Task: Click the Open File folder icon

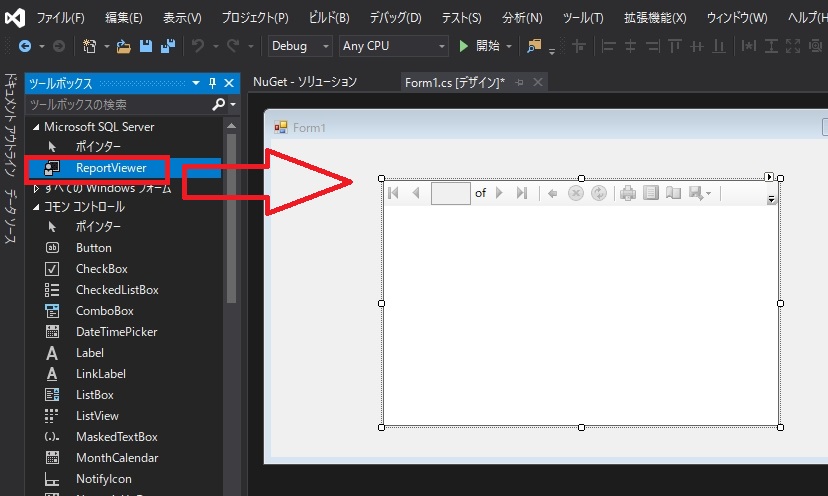Action: [124, 46]
